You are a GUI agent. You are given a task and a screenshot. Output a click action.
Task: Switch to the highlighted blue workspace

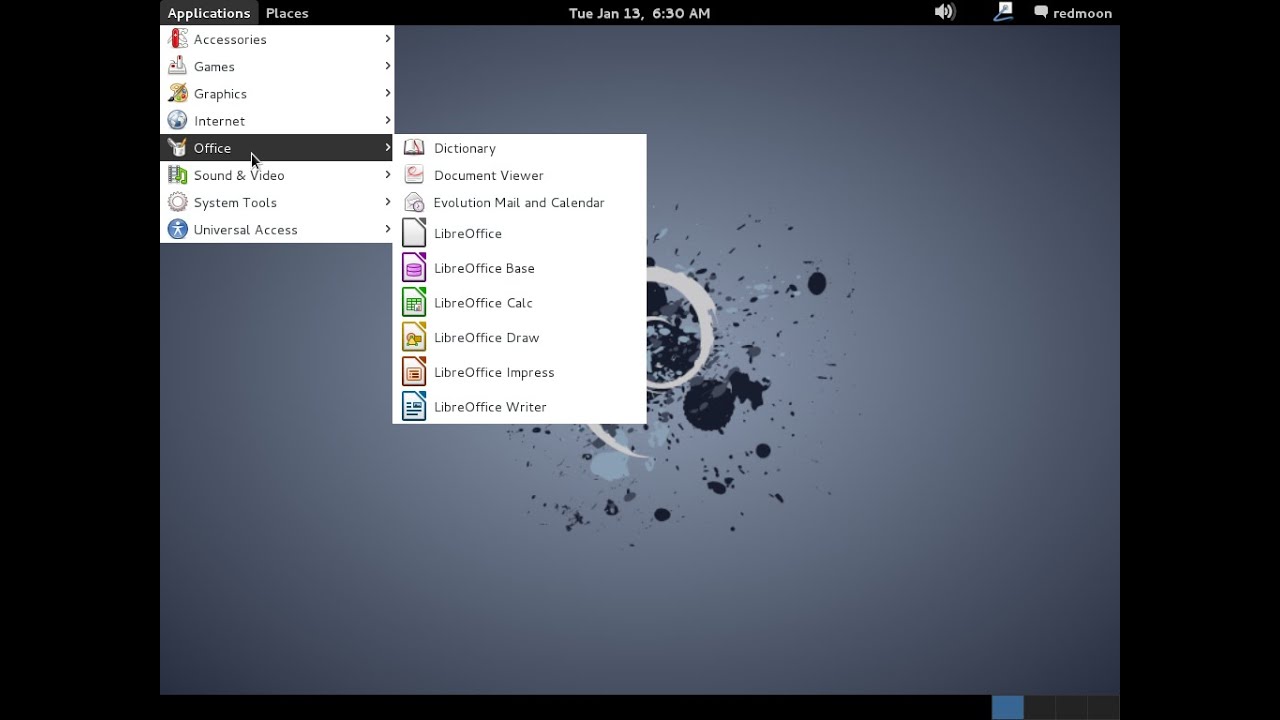point(1008,707)
